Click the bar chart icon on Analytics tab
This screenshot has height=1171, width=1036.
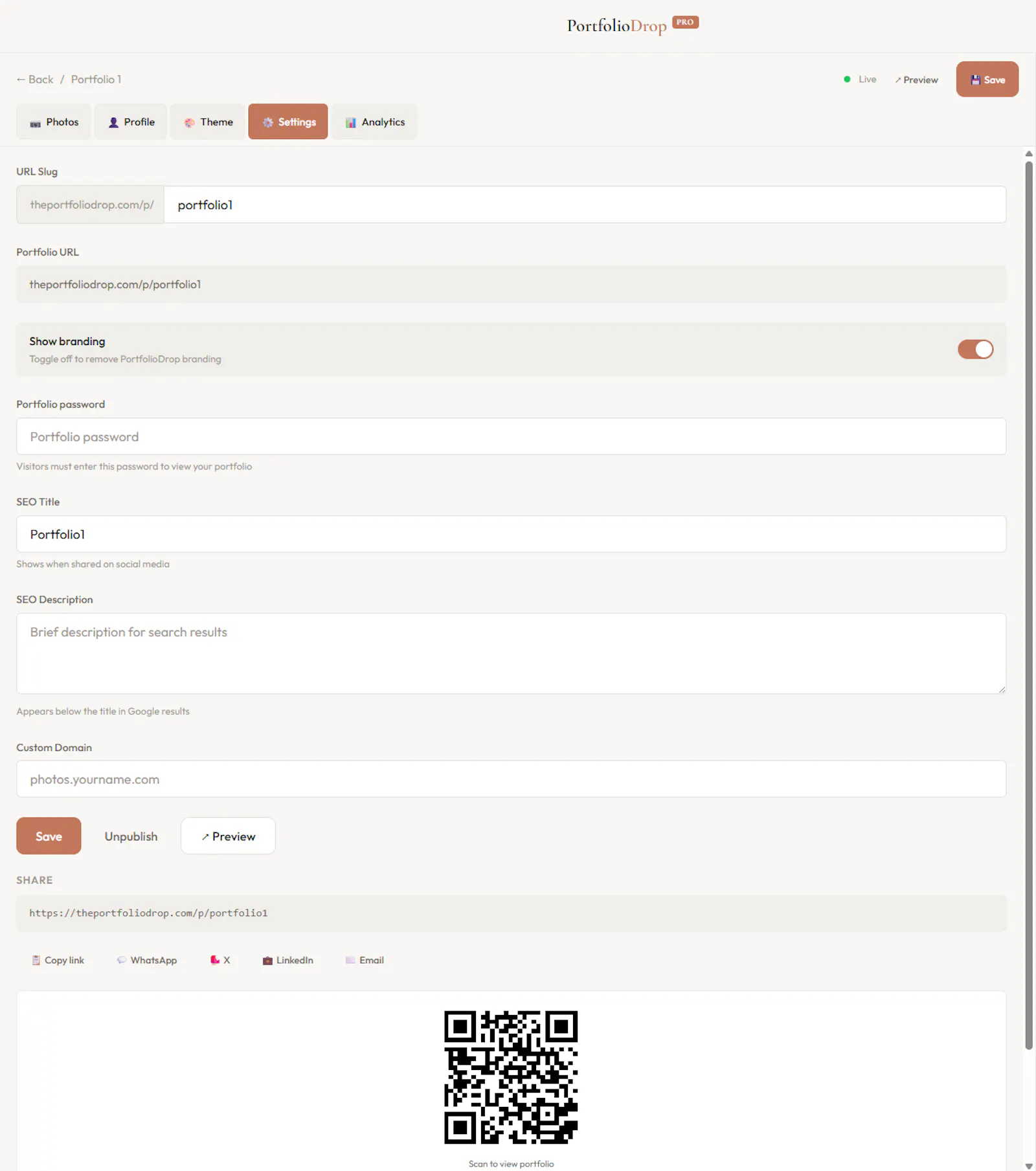350,122
